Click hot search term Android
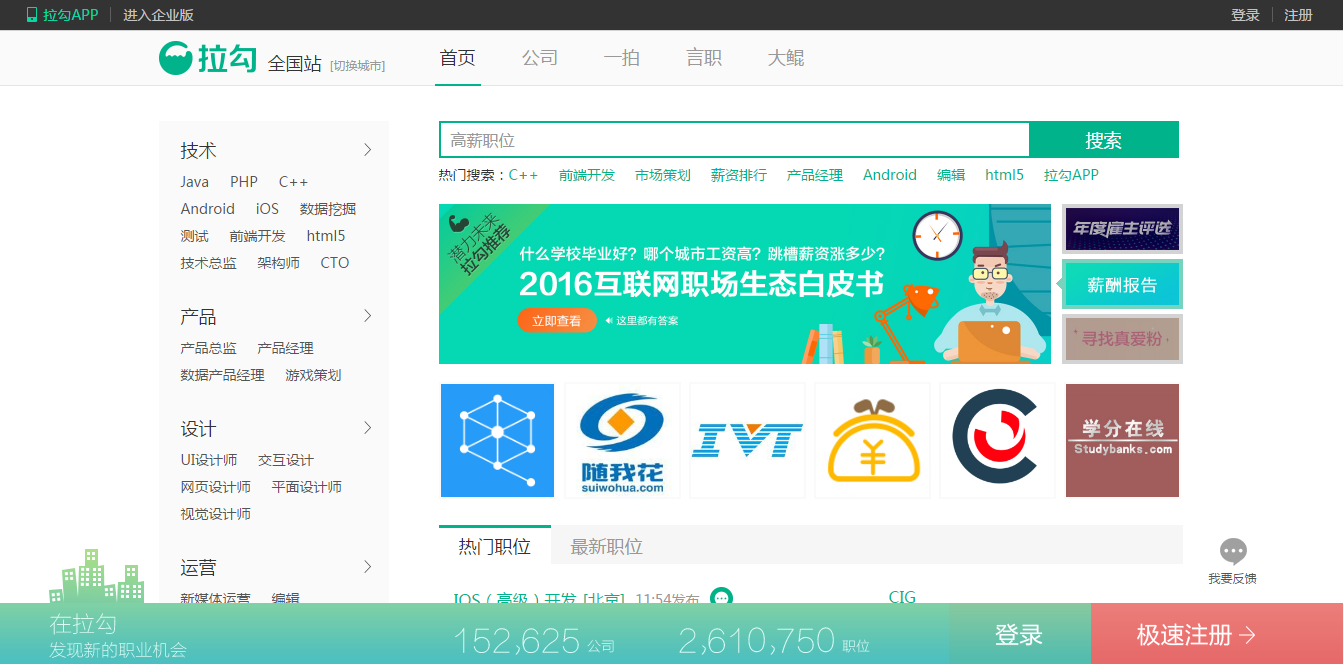 pos(890,175)
